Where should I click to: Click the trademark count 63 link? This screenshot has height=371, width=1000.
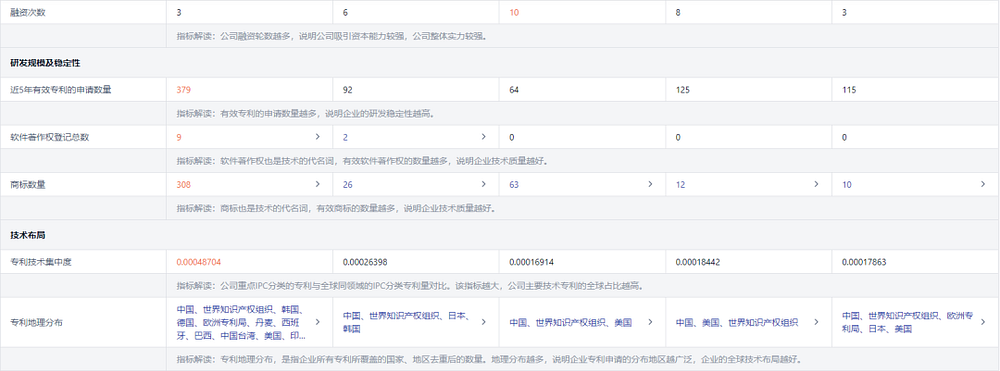pyautogui.click(x=514, y=184)
